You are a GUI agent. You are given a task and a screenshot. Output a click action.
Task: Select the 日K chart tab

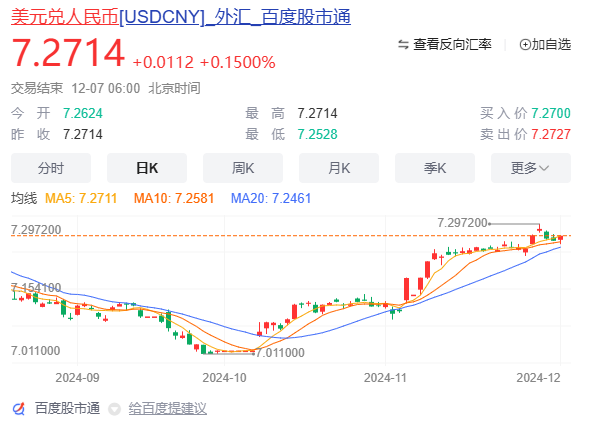click(147, 168)
